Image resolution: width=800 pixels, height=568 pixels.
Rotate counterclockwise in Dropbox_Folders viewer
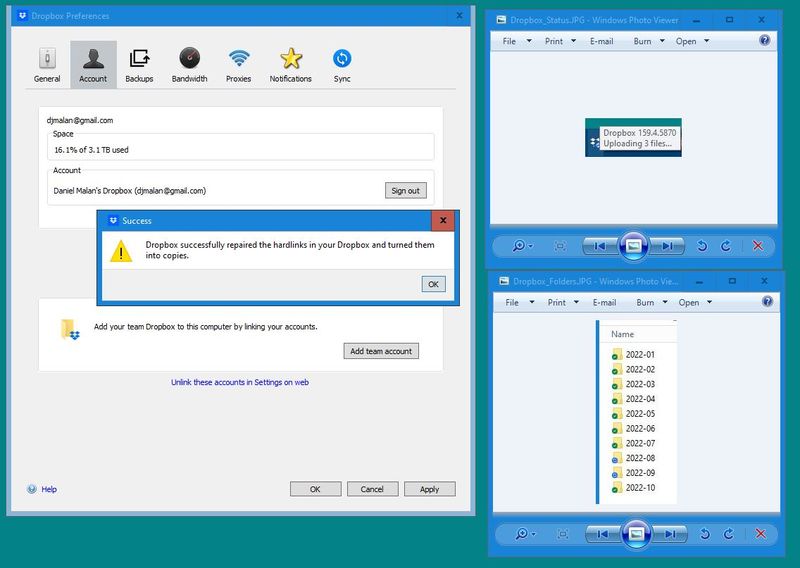pos(705,534)
